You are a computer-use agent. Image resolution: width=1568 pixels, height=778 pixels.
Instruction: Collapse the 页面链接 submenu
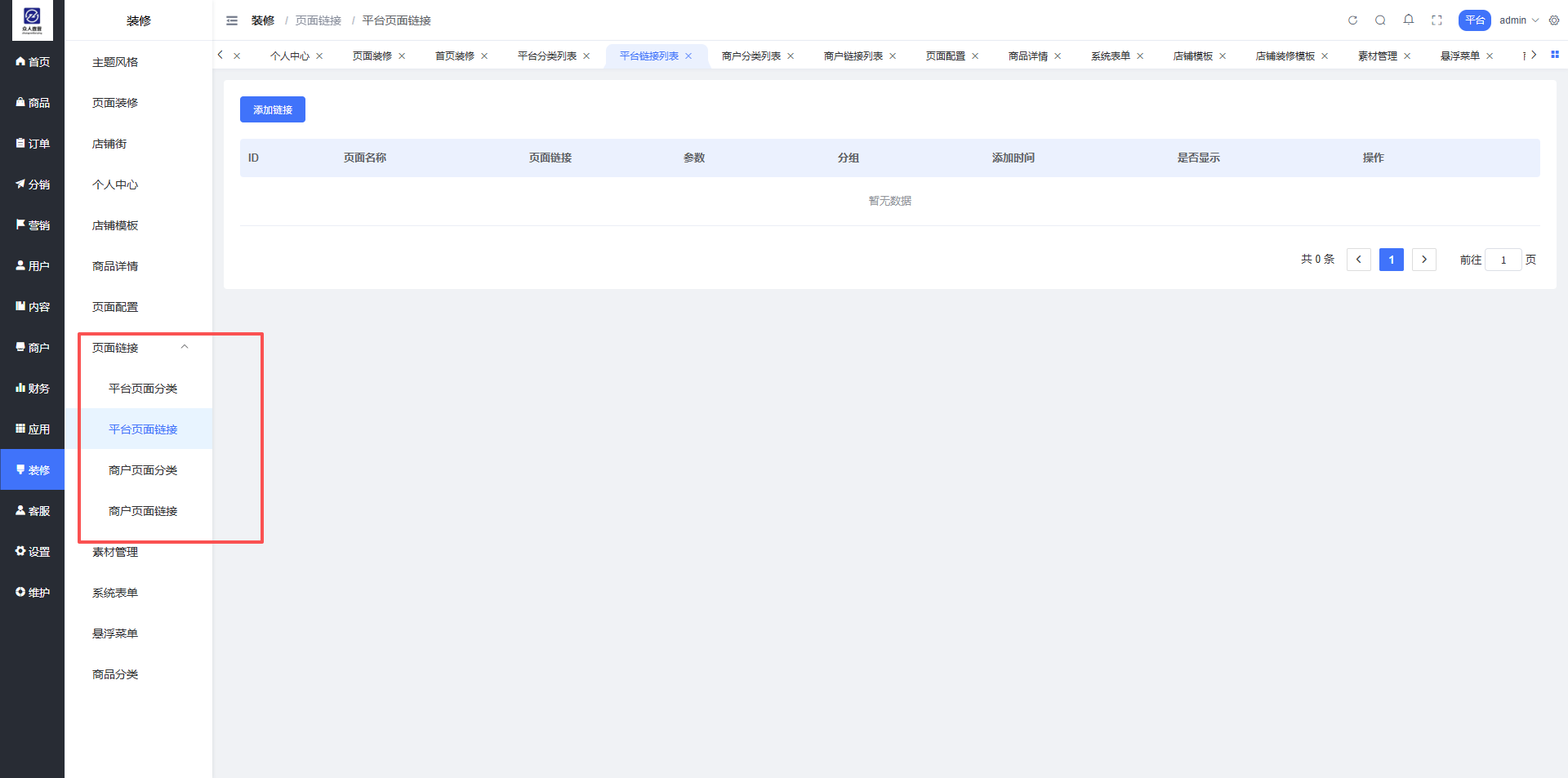(184, 346)
